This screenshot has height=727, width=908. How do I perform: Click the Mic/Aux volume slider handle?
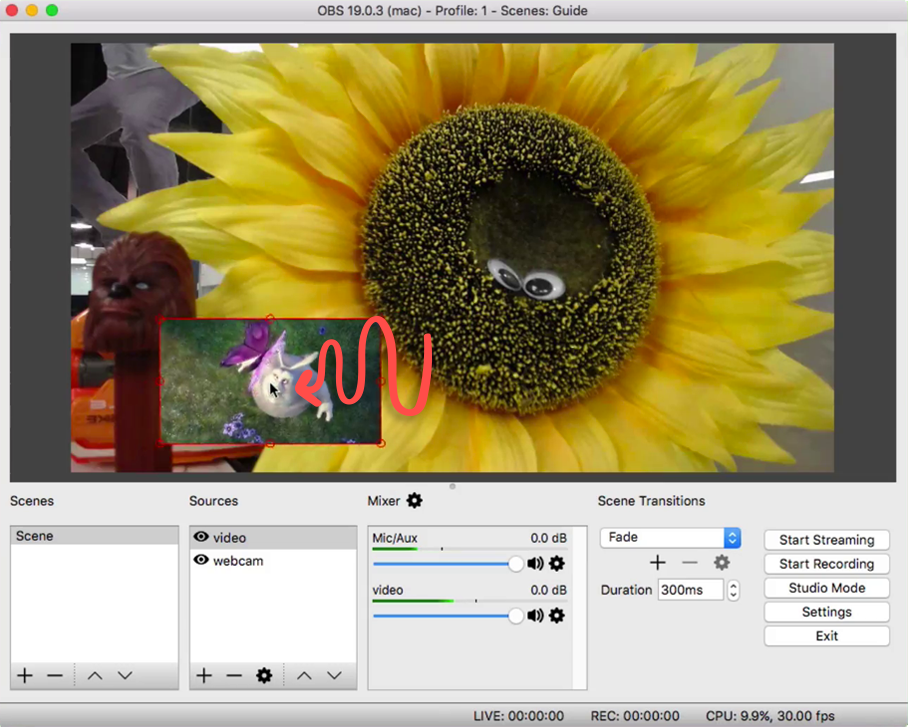click(x=515, y=564)
